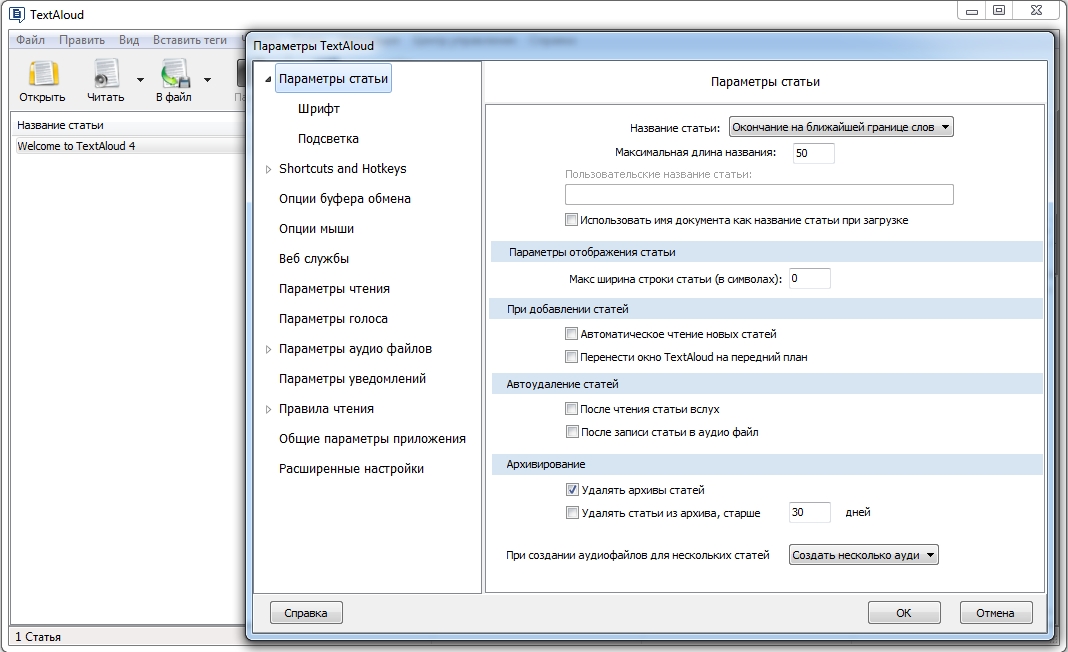Select the Welcome to TextAloud 4 article
The width and height of the screenshot is (1068, 652).
[129, 146]
